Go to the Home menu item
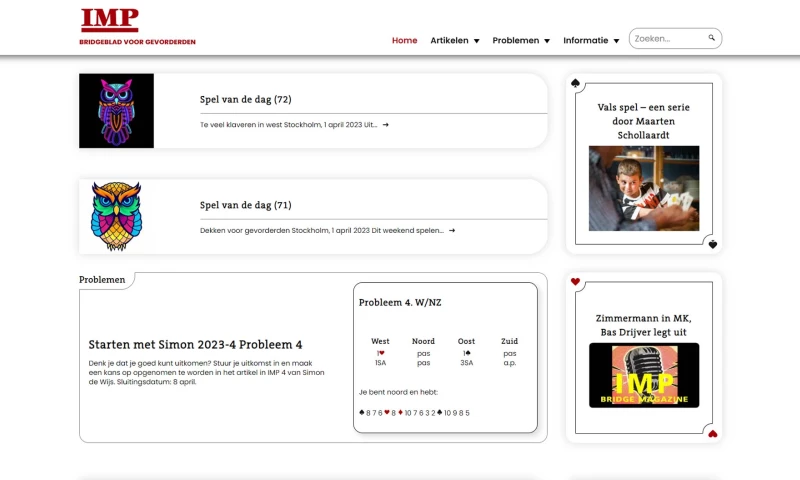The image size is (800, 480). (x=404, y=41)
